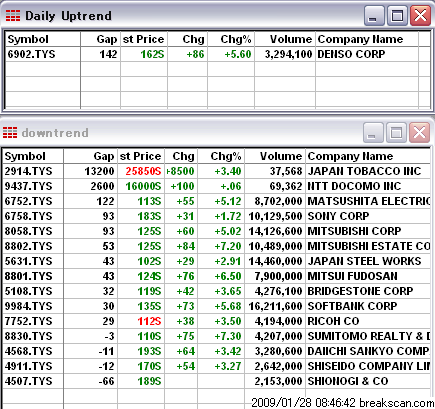Minimize the Daily Uptrend window
Image resolution: width=435 pixels, height=409 pixels.
(x=374, y=16)
